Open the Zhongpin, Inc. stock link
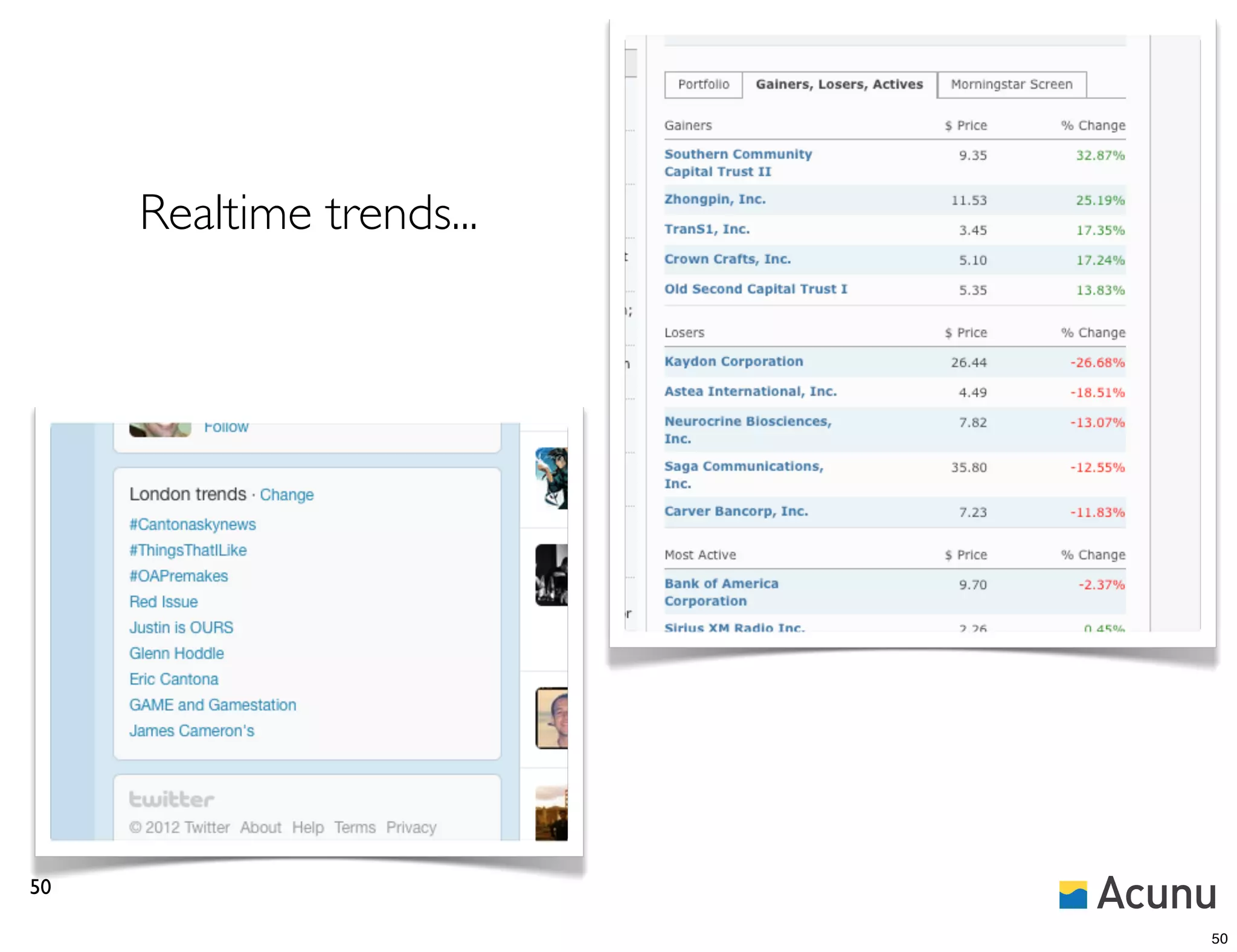1237x952 pixels. coord(715,199)
